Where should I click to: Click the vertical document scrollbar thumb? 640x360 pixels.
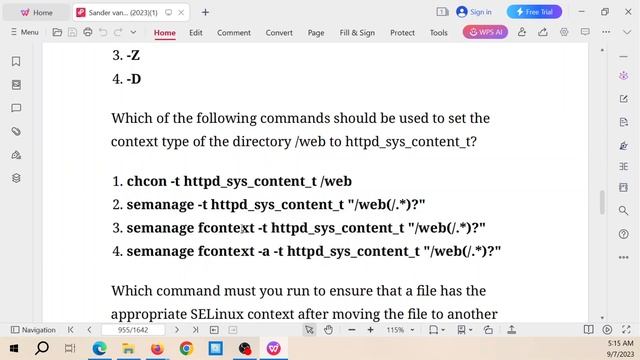[602, 202]
